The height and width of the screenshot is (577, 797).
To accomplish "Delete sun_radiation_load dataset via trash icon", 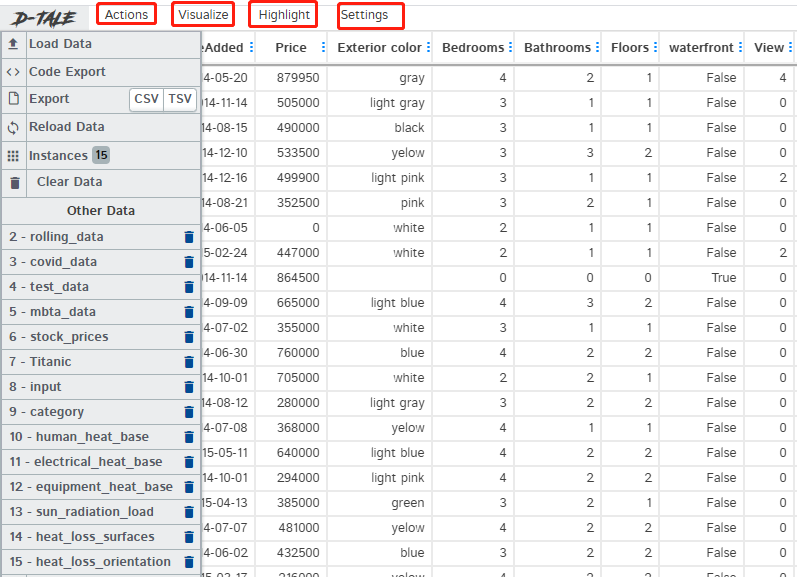I will [189, 512].
